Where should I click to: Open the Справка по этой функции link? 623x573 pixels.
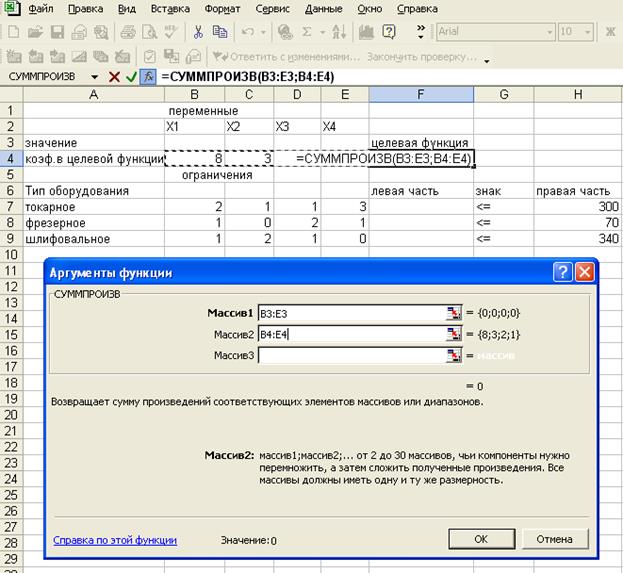(115, 540)
